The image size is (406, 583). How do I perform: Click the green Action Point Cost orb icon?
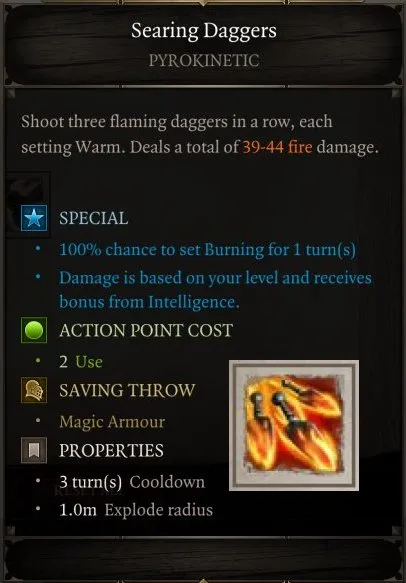coord(34,330)
